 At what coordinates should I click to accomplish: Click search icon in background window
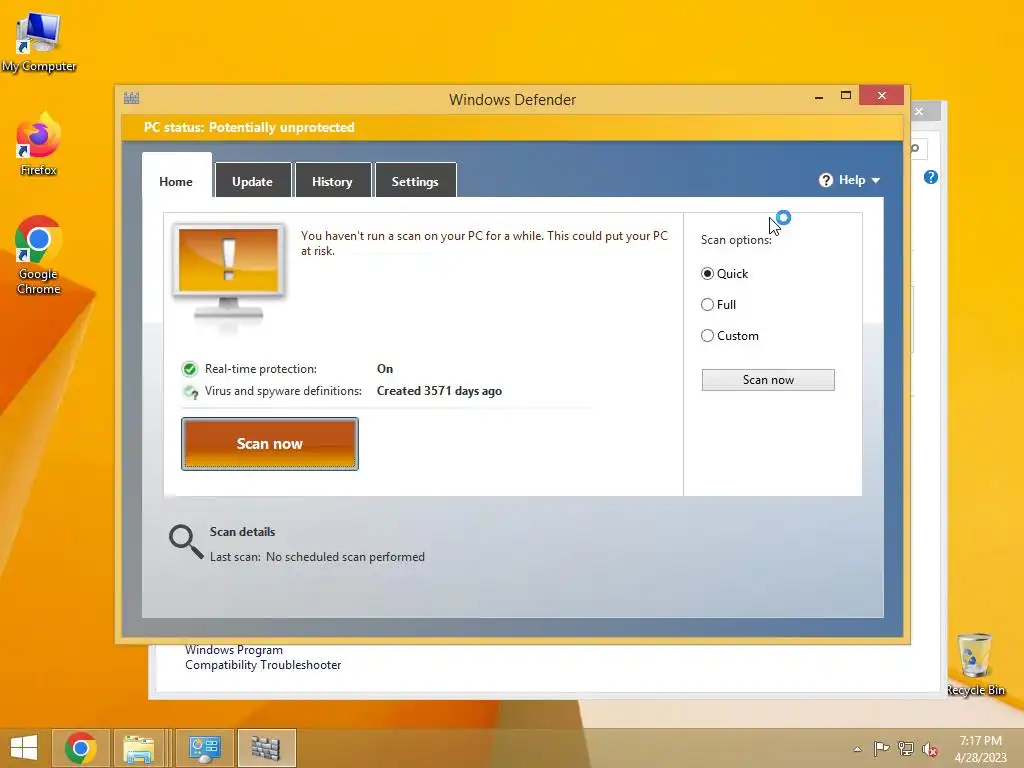916,149
